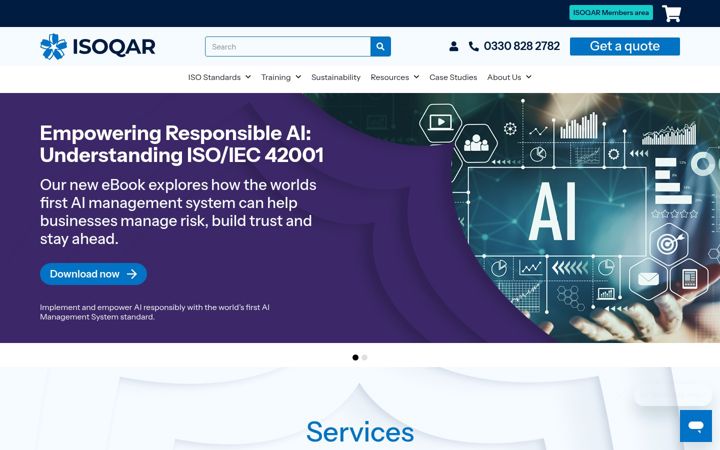720x450 pixels.
Task: Expand the Resources chevron
Action: (x=416, y=77)
